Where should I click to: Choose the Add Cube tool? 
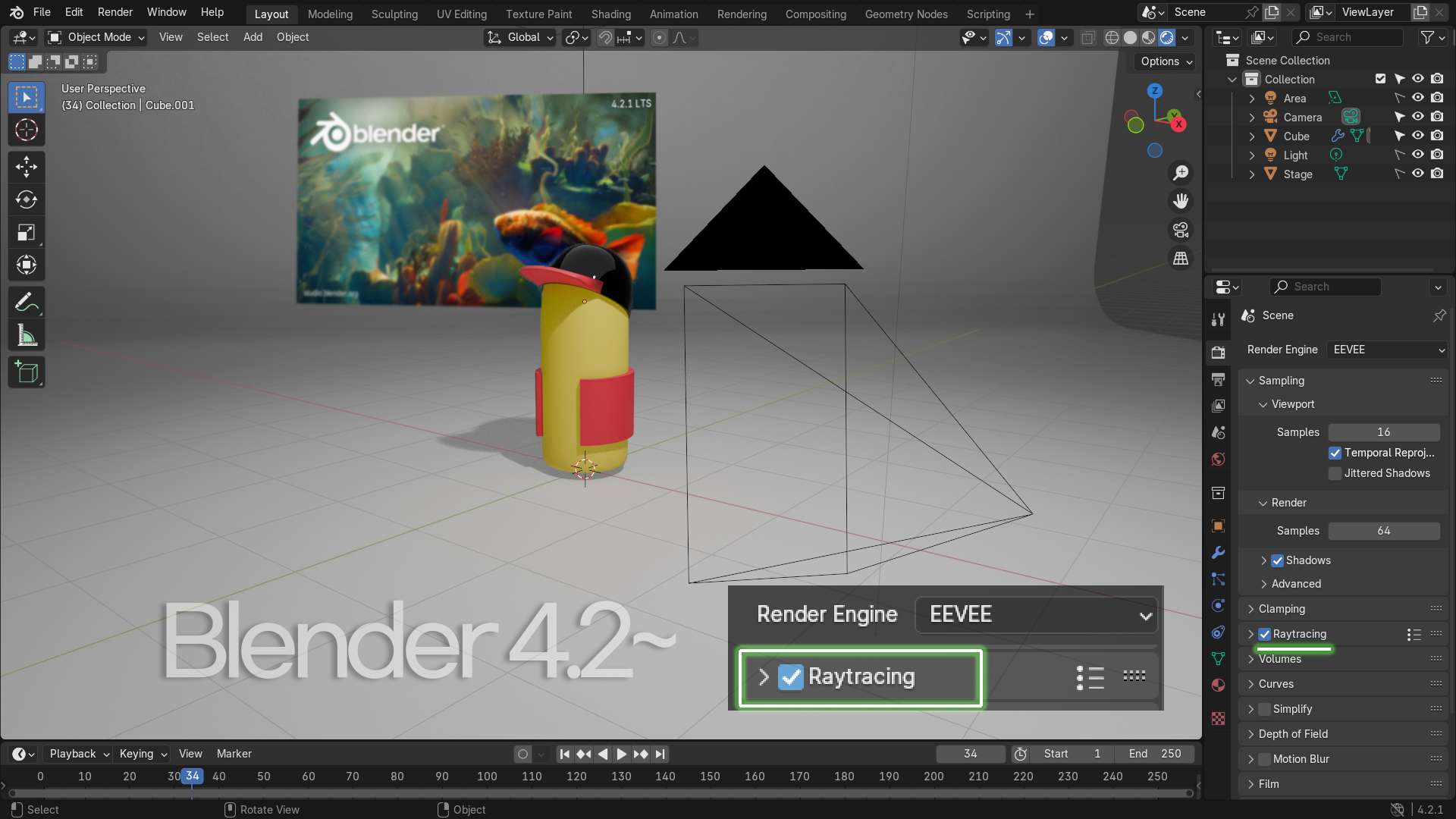27,372
